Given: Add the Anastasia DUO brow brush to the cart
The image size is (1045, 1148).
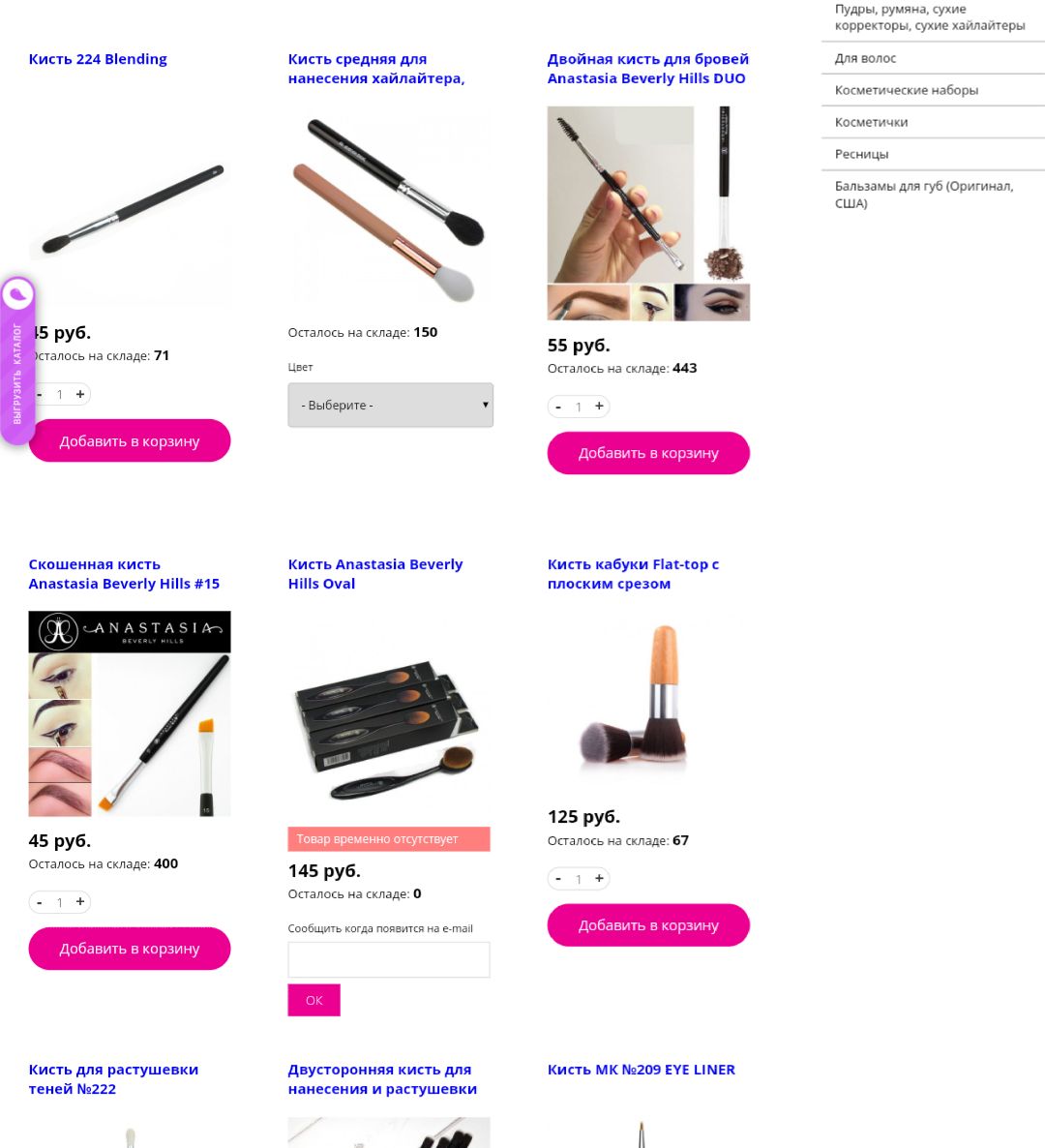Looking at the screenshot, I should click(648, 453).
